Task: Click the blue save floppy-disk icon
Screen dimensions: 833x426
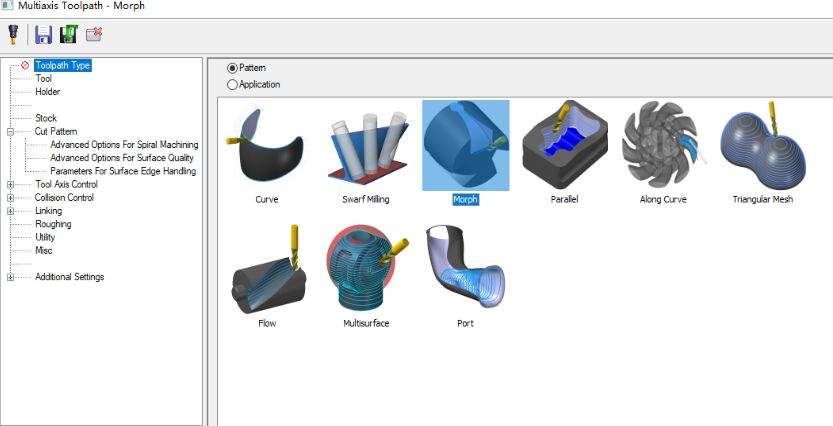Action: pyautogui.click(x=43, y=35)
